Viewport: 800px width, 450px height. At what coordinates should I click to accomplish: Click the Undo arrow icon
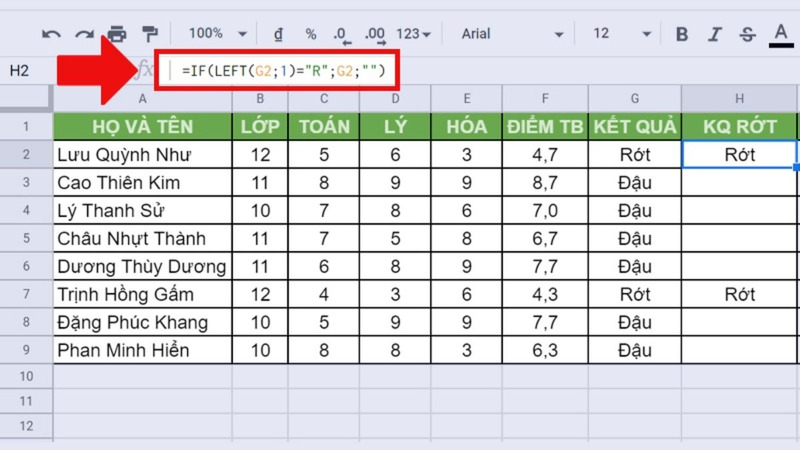(x=51, y=34)
